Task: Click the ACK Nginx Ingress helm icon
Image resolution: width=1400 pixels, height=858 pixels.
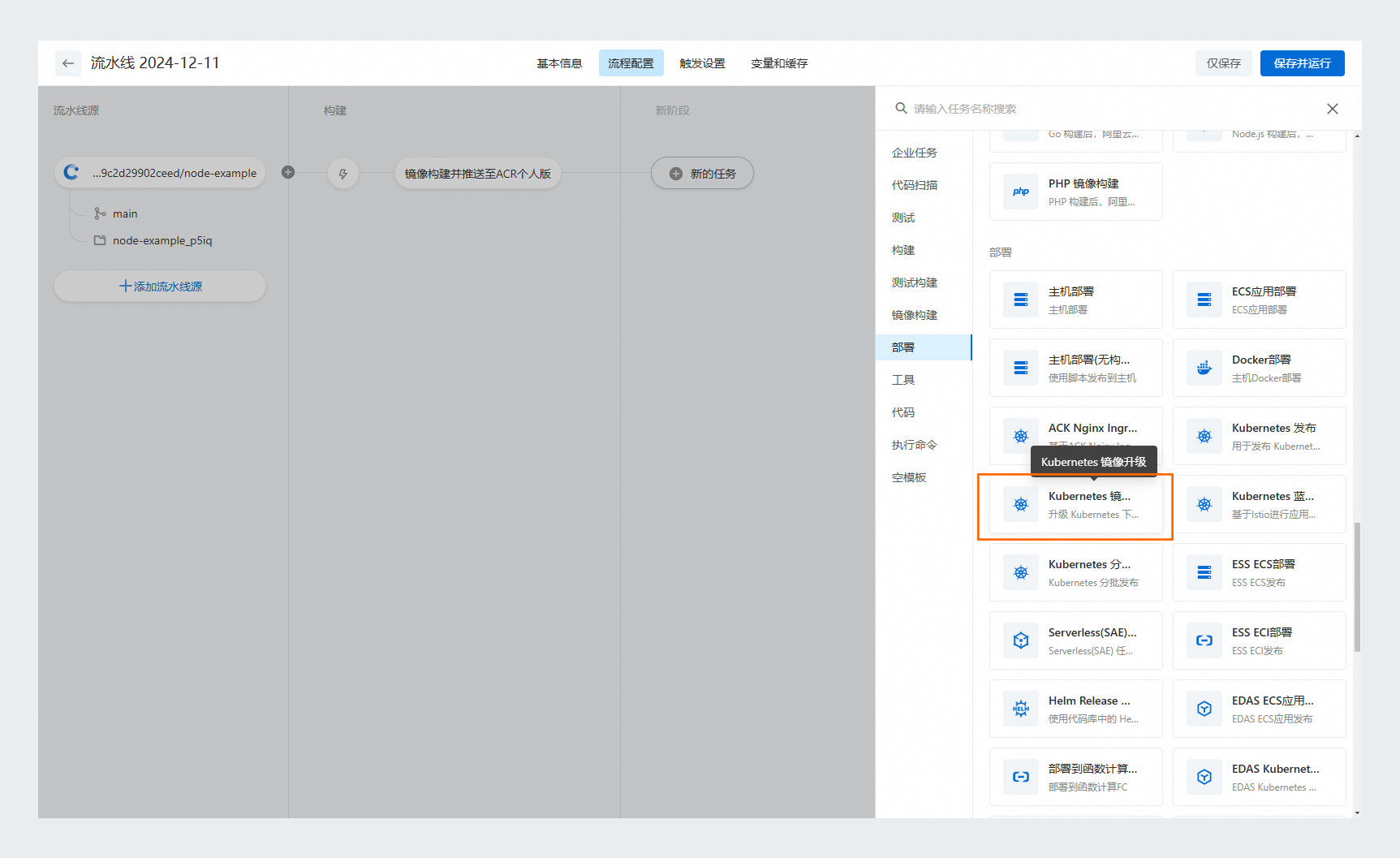Action: coord(1021,436)
